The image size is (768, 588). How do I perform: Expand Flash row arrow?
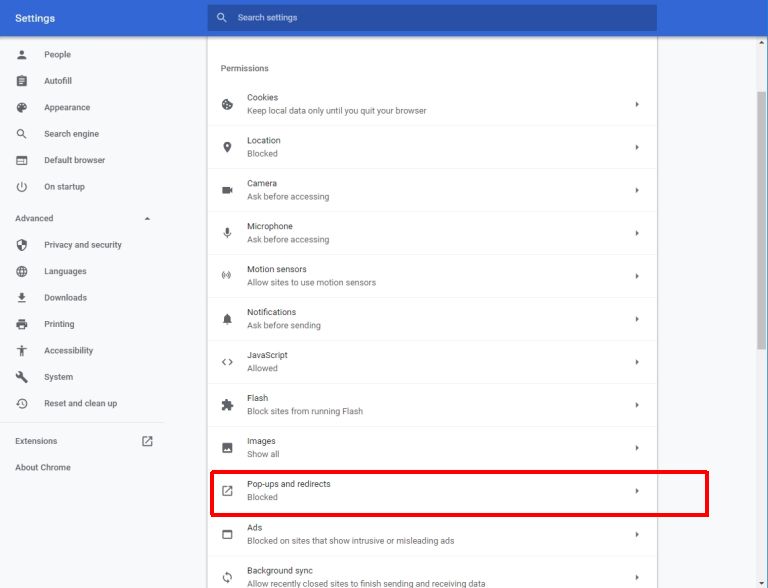click(x=637, y=405)
